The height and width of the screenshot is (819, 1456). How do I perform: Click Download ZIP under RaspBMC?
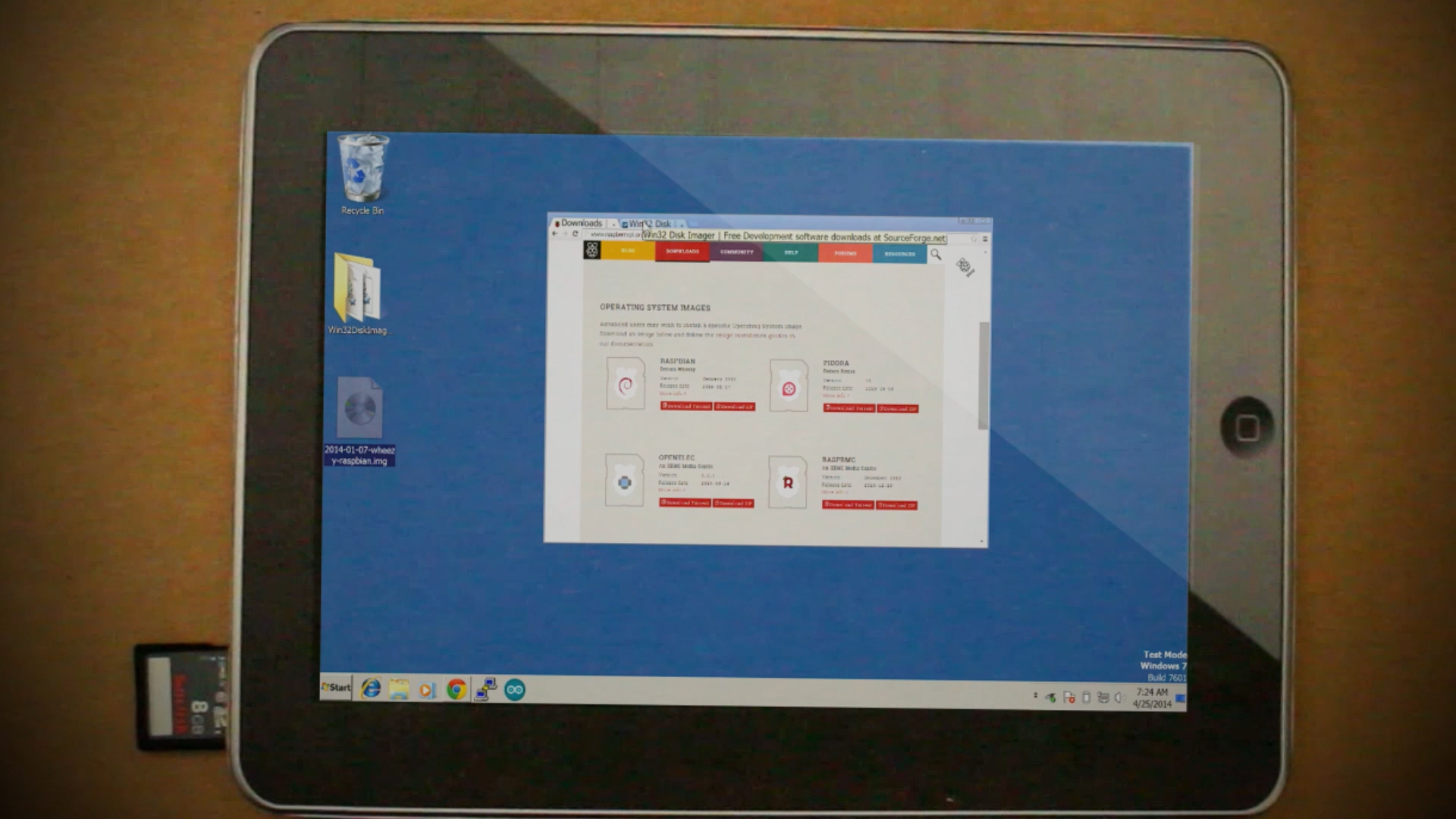(x=896, y=505)
